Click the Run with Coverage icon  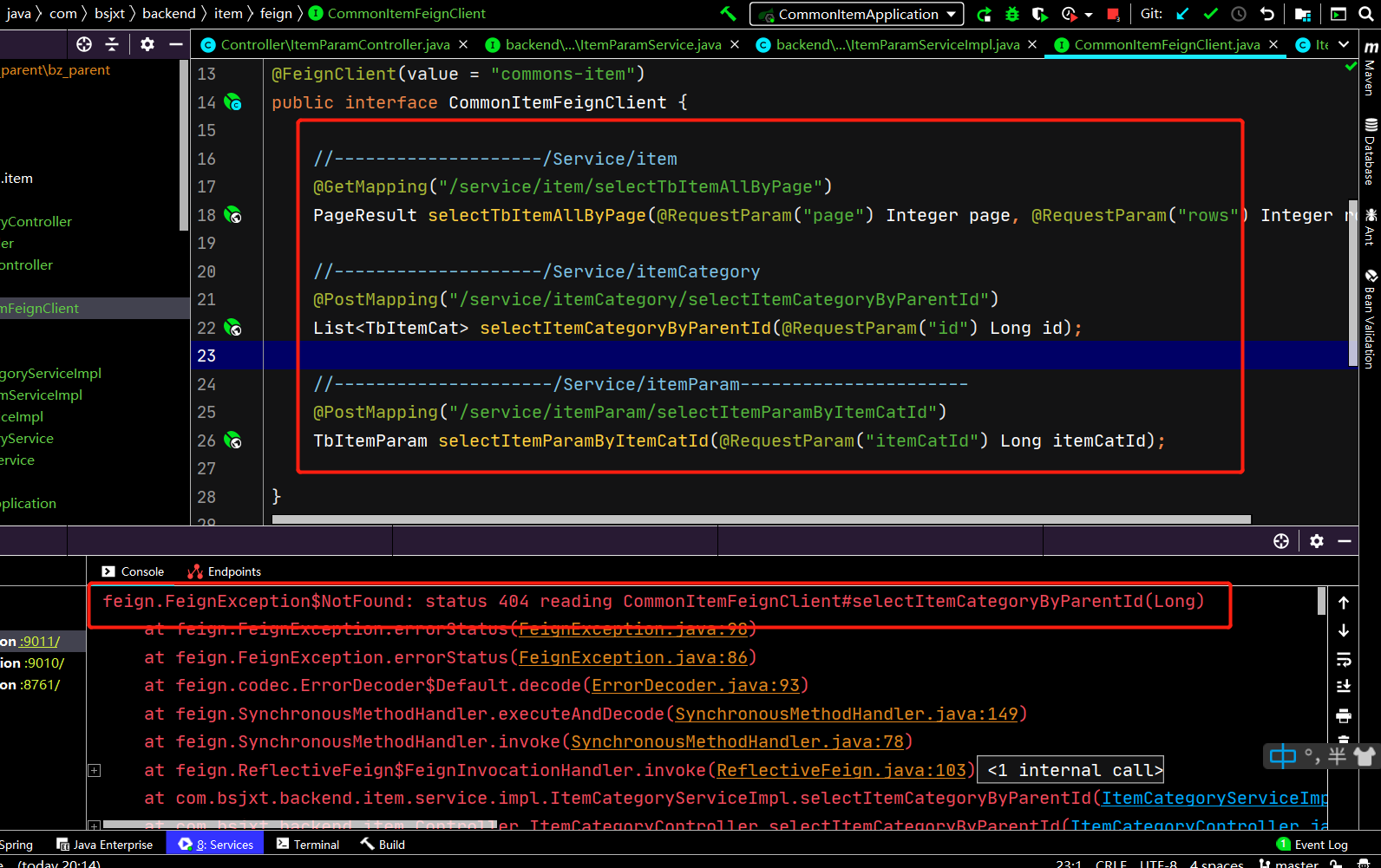[1039, 14]
